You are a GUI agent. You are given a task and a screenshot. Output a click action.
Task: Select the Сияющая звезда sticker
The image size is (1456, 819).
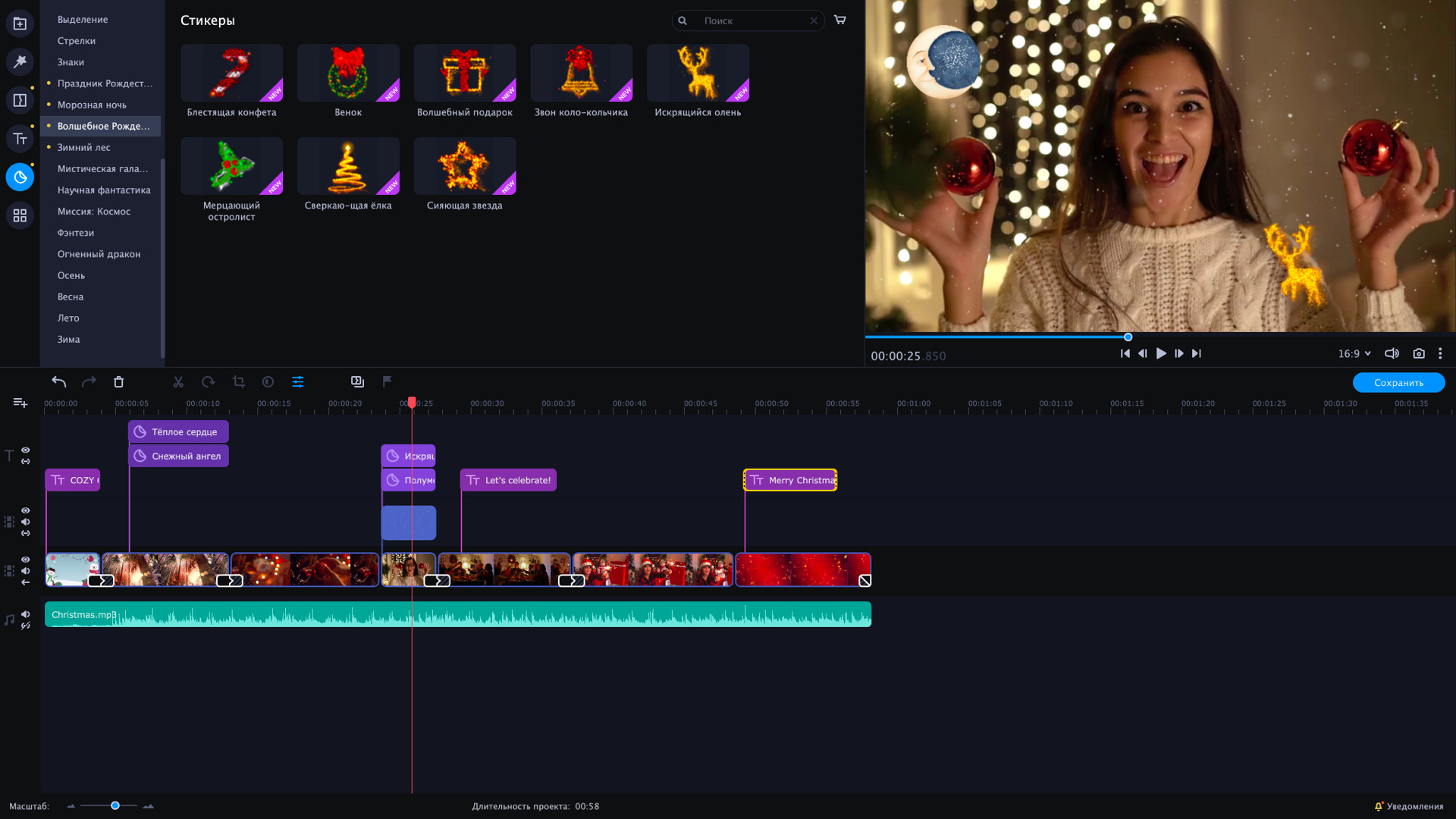464,165
